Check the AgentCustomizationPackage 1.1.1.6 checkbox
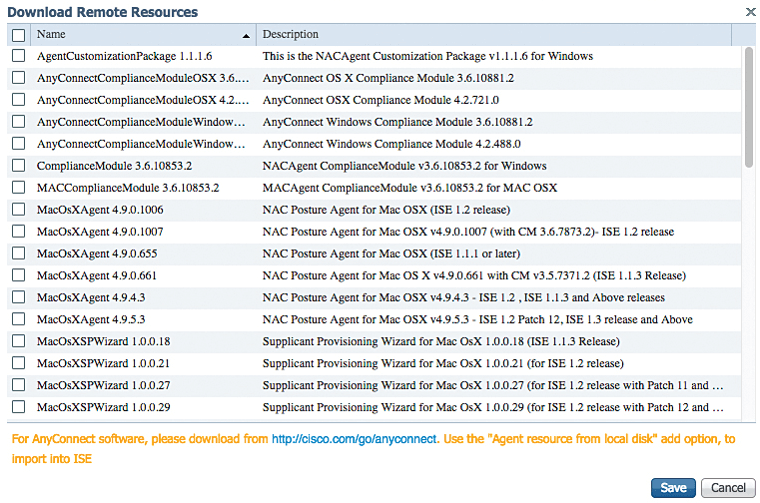This screenshot has width=760, height=503. pyautogui.click(x=18, y=56)
